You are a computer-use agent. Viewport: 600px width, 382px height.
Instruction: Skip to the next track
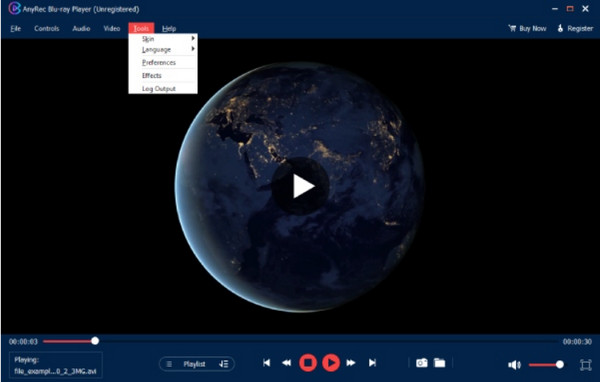pyautogui.click(x=372, y=362)
